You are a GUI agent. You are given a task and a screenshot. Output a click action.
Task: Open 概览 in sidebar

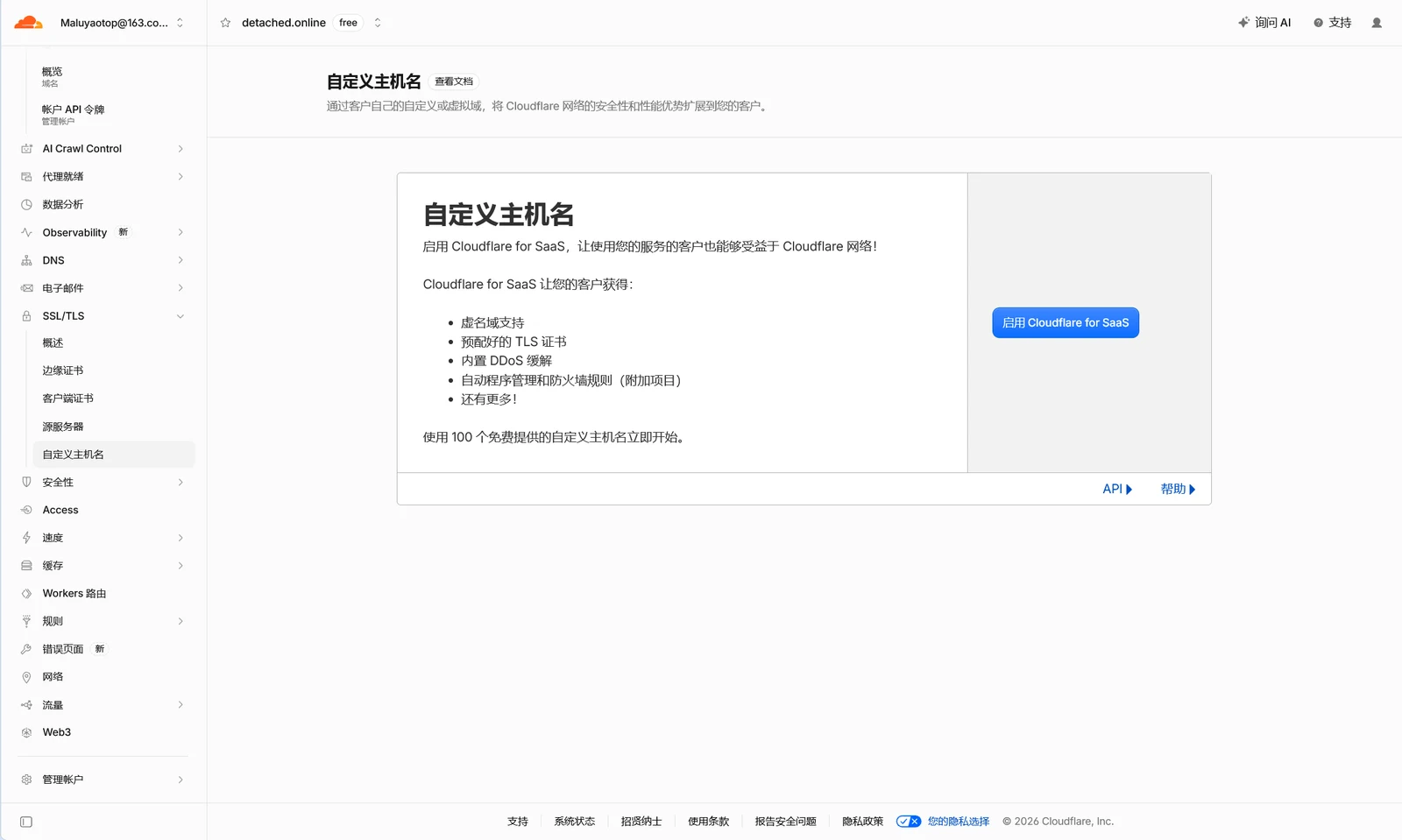tap(53, 77)
